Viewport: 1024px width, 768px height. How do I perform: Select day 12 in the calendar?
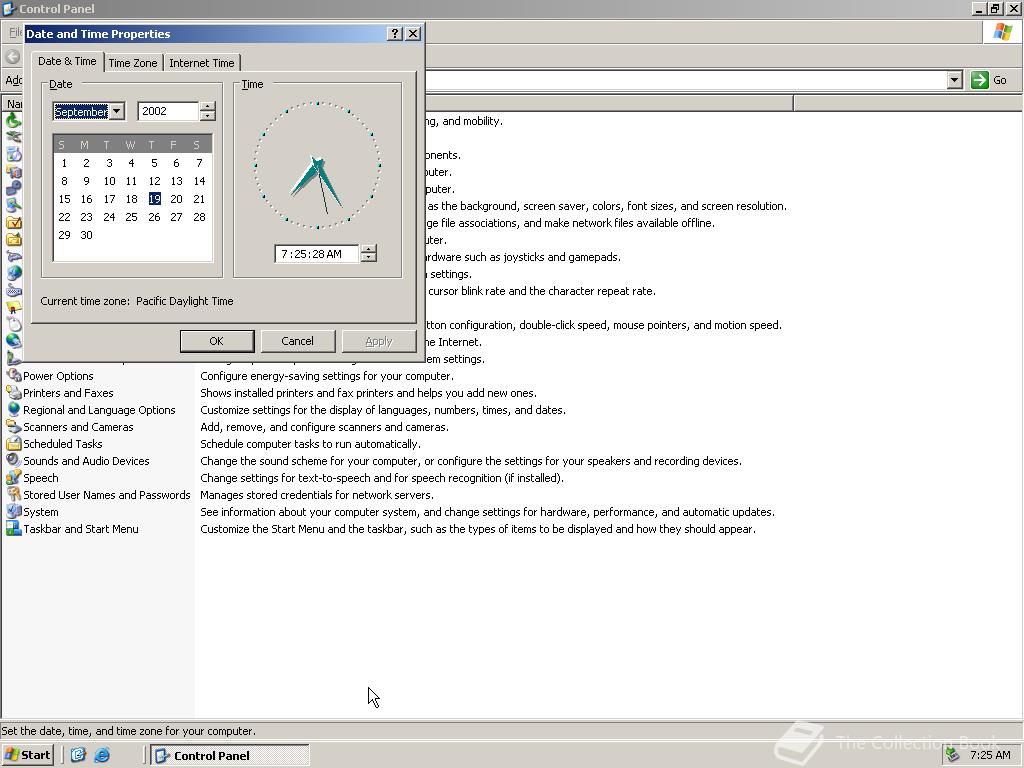point(154,181)
